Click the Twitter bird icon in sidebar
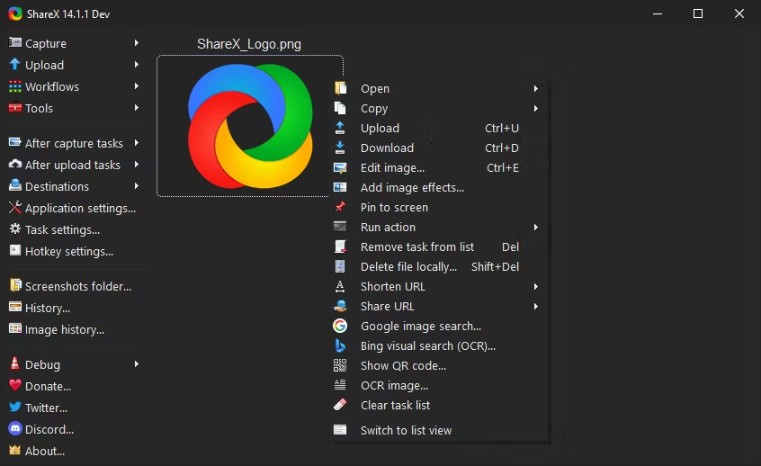761x466 pixels. 15,407
